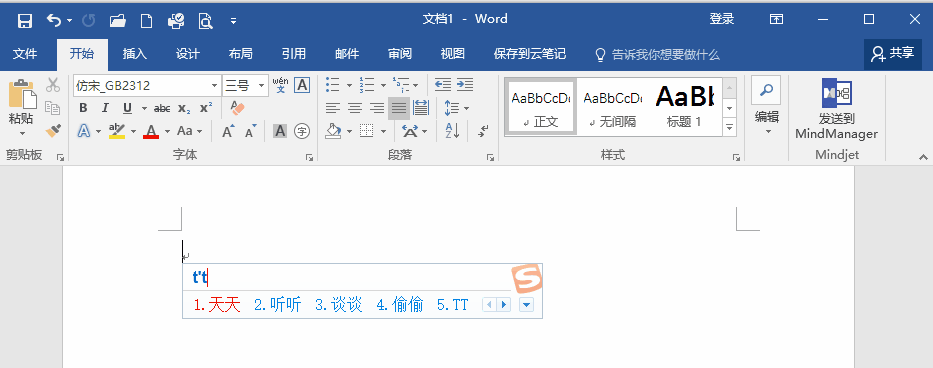Sort text with the A-Z icon
Image resolution: width=933 pixels, height=368 pixels.
pos(452,131)
